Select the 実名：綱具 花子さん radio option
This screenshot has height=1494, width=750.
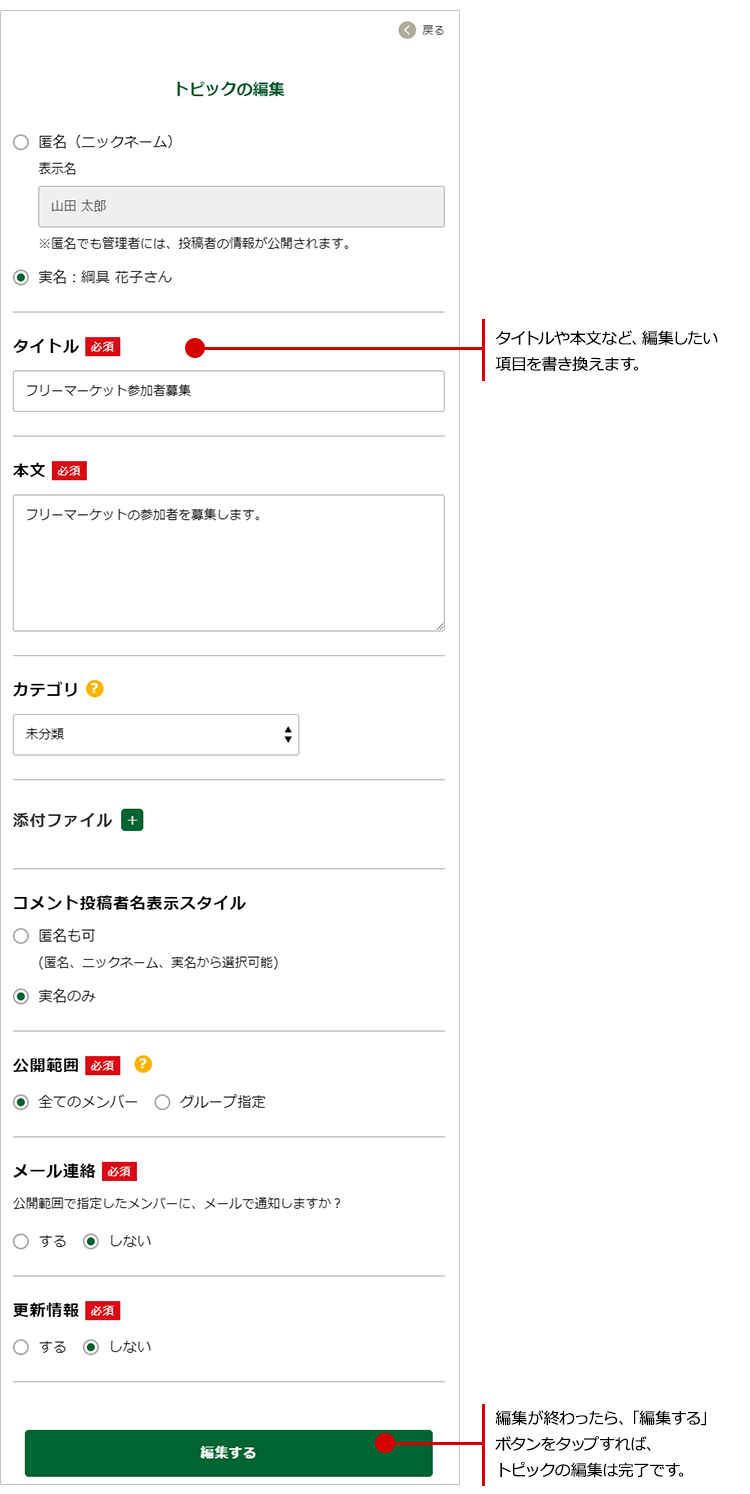21,277
